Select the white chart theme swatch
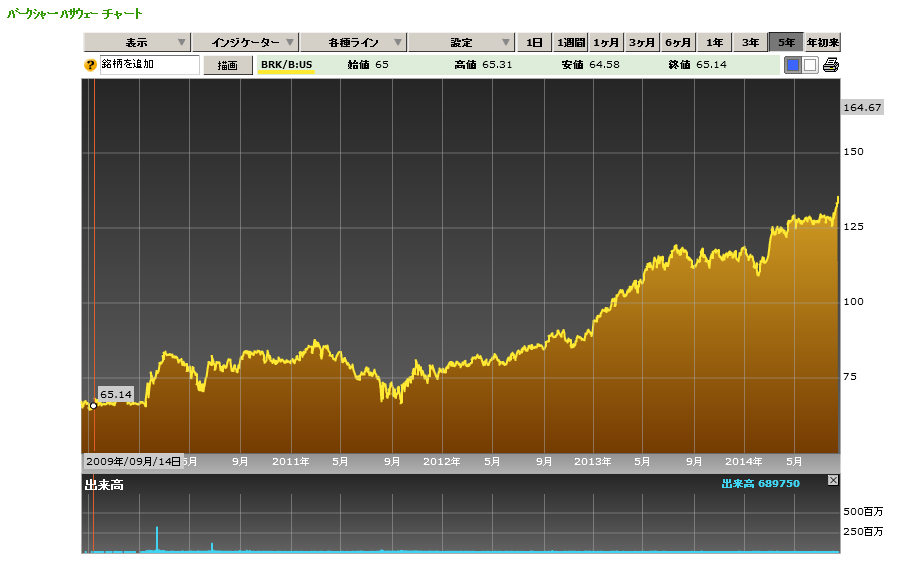This screenshot has height=578, width=898. pyautogui.click(x=810, y=65)
